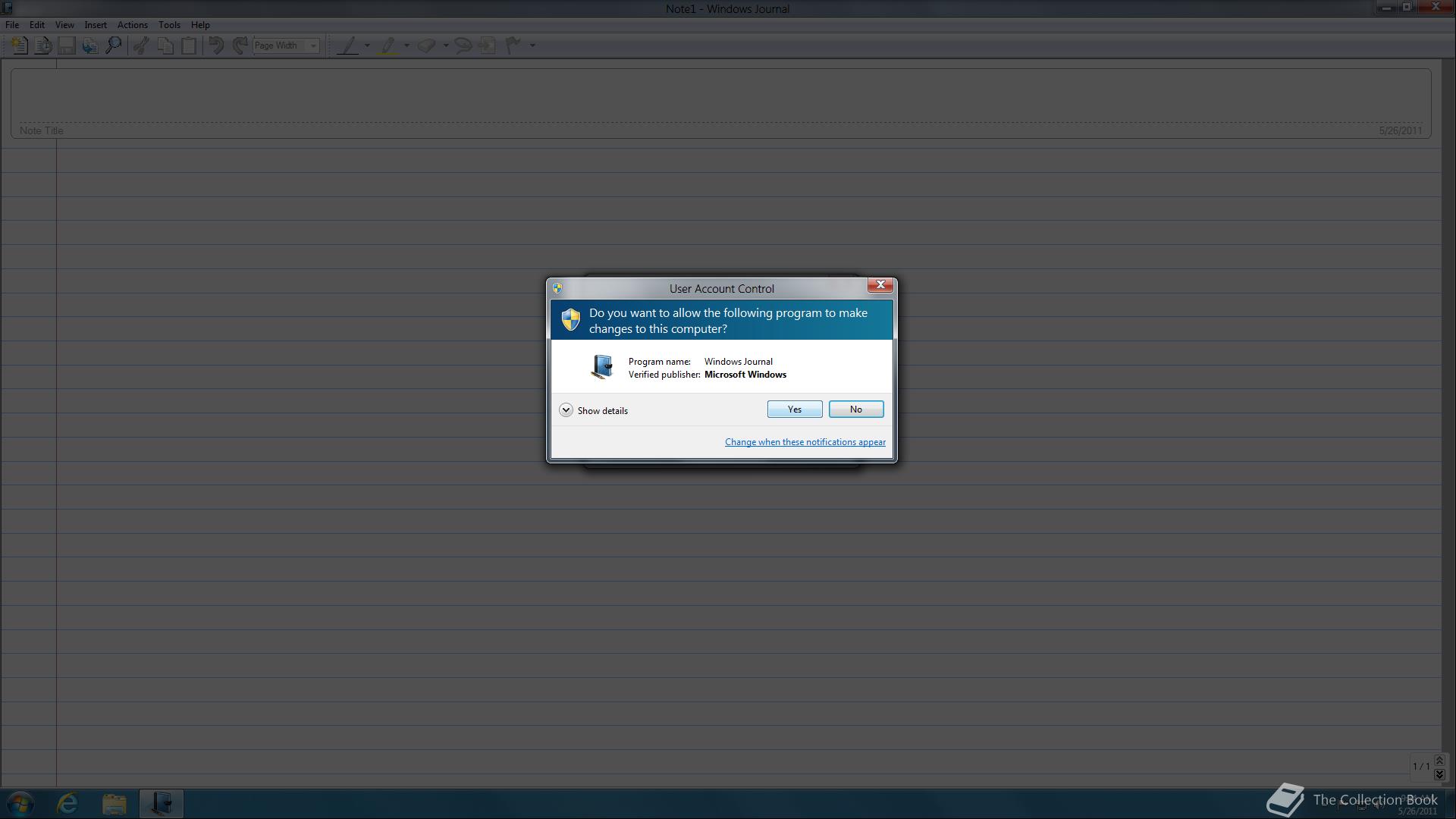Open the Actions menu

[132, 25]
